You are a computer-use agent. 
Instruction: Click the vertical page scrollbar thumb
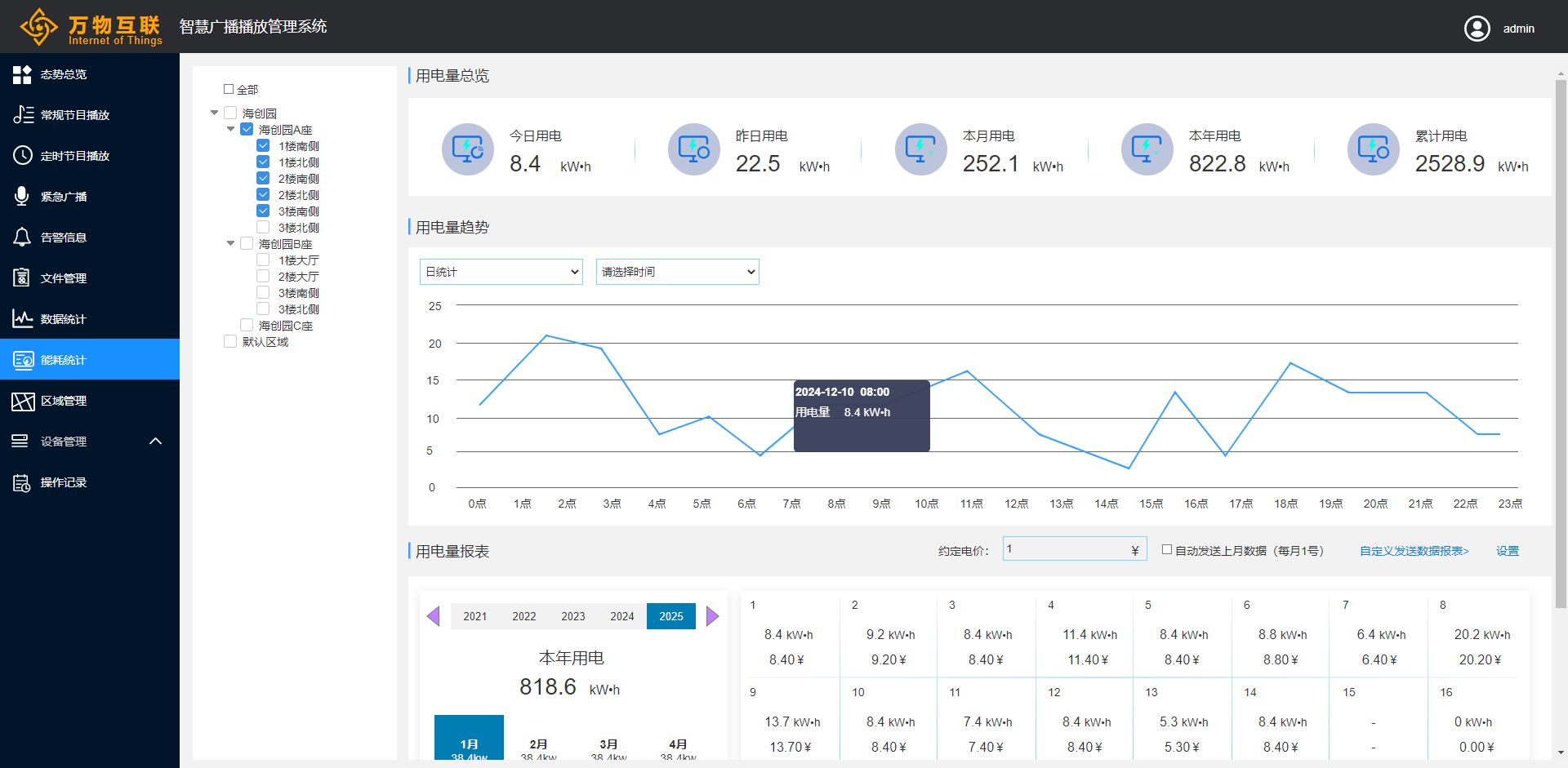coord(1561,343)
